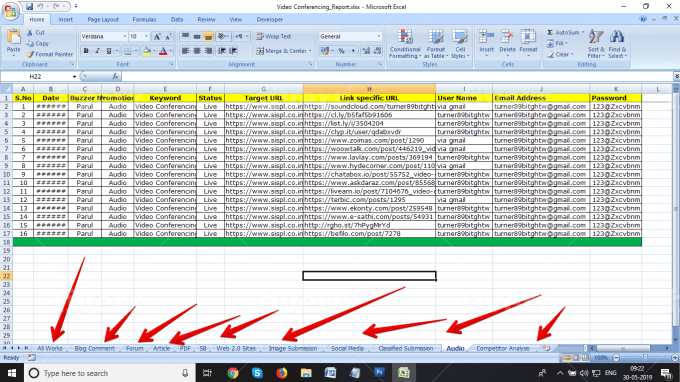Open the Verdana font name dropdown
This screenshot has width=680, height=382.
tap(124, 36)
